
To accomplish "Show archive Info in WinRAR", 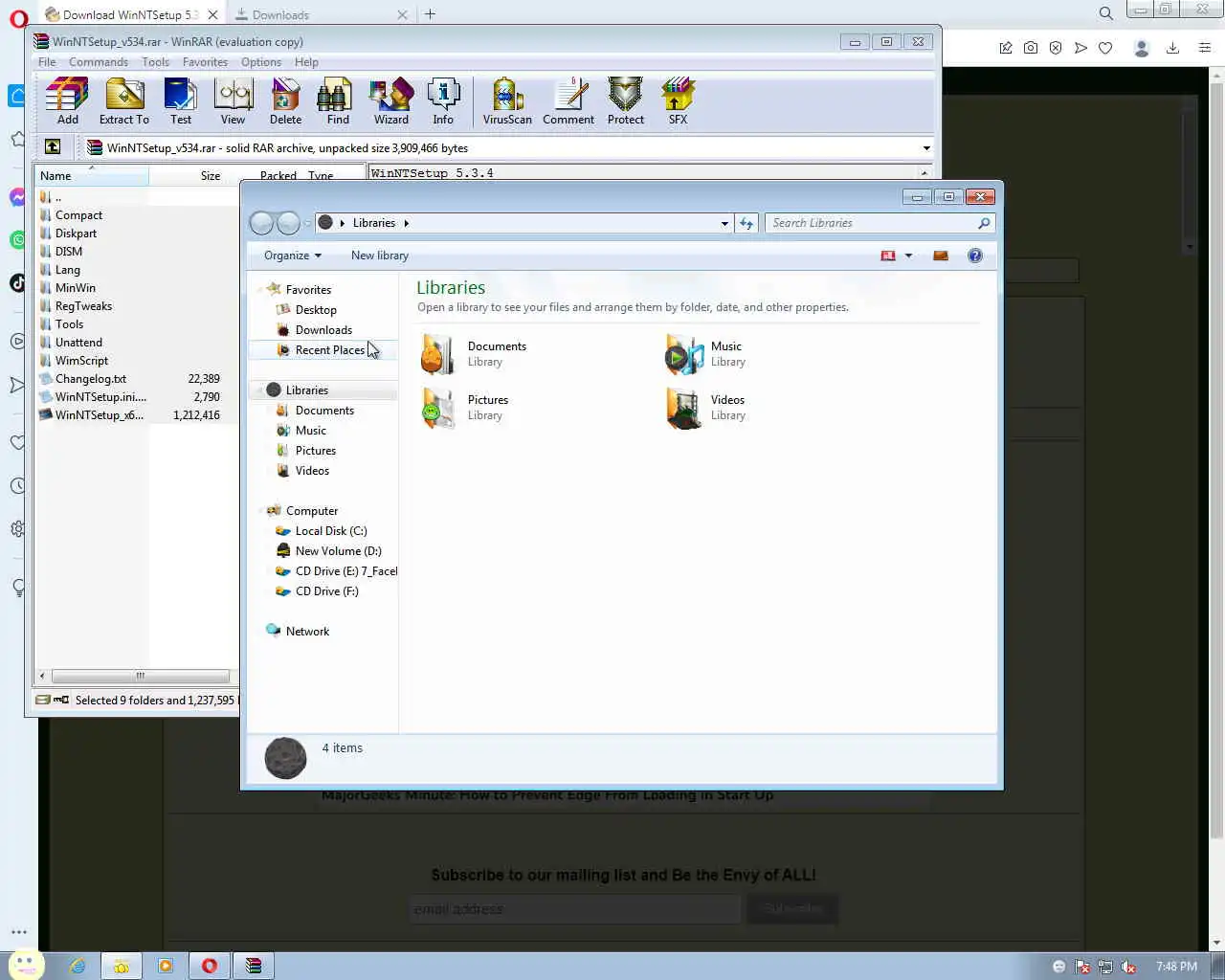I will 443,101.
